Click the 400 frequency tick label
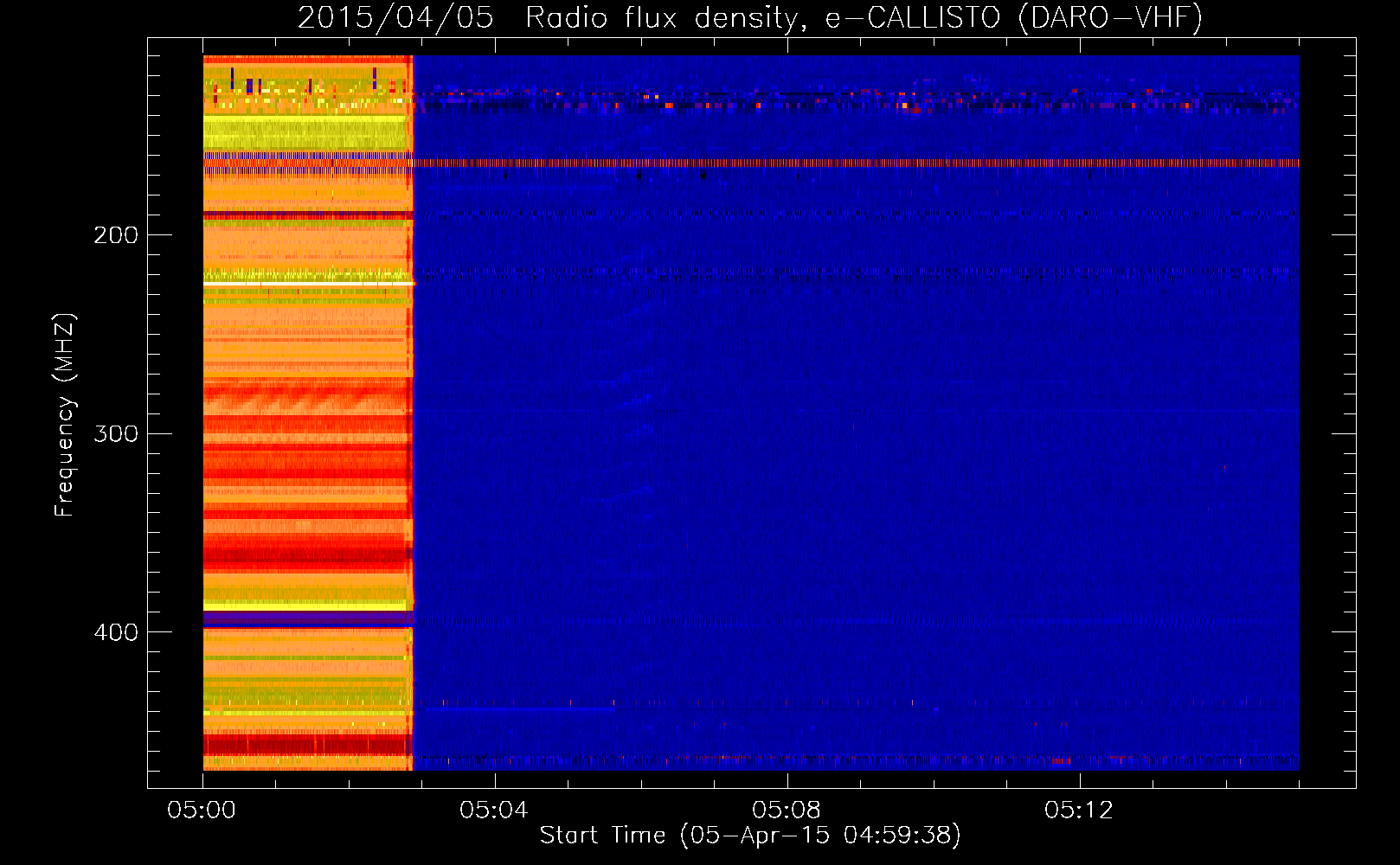The height and width of the screenshot is (865, 1400). pos(116,632)
